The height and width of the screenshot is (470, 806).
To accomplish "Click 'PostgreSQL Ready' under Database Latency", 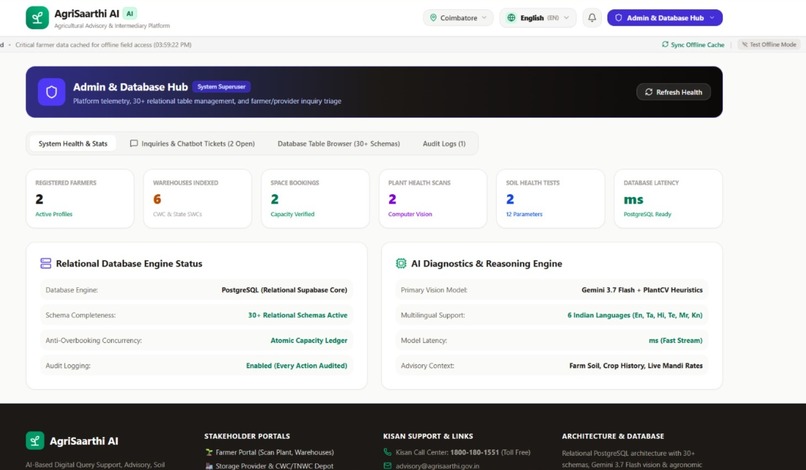I will (647, 214).
